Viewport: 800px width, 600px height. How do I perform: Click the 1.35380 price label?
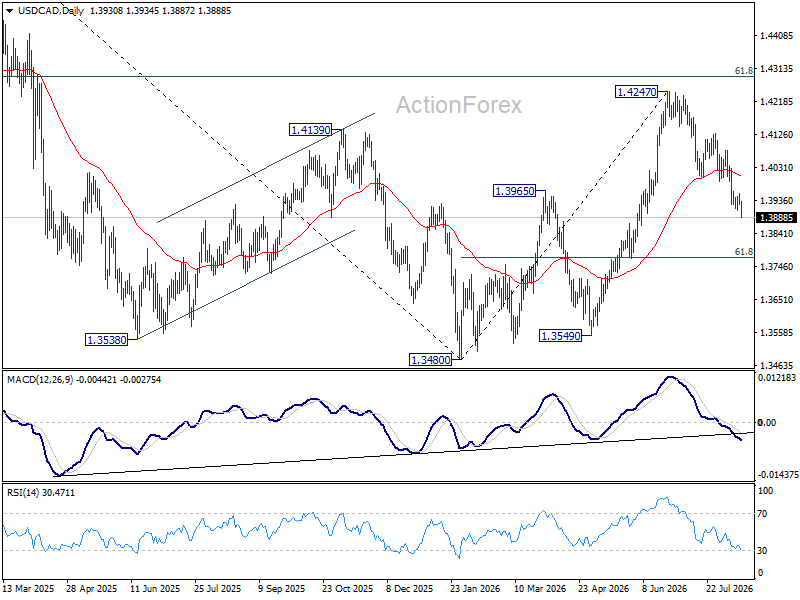pyautogui.click(x=107, y=340)
